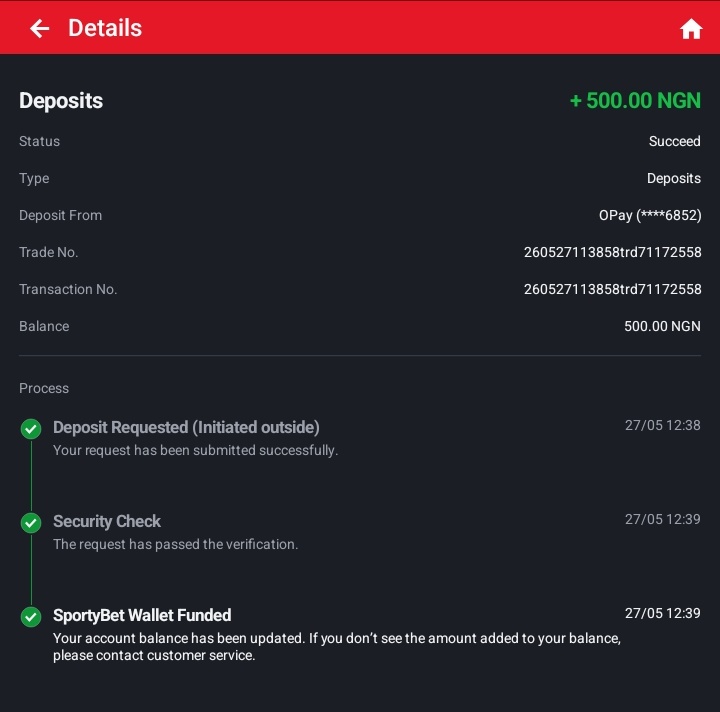Screen dimensions: 720x712
Task: Open the home icon in header
Action: (x=691, y=29)
